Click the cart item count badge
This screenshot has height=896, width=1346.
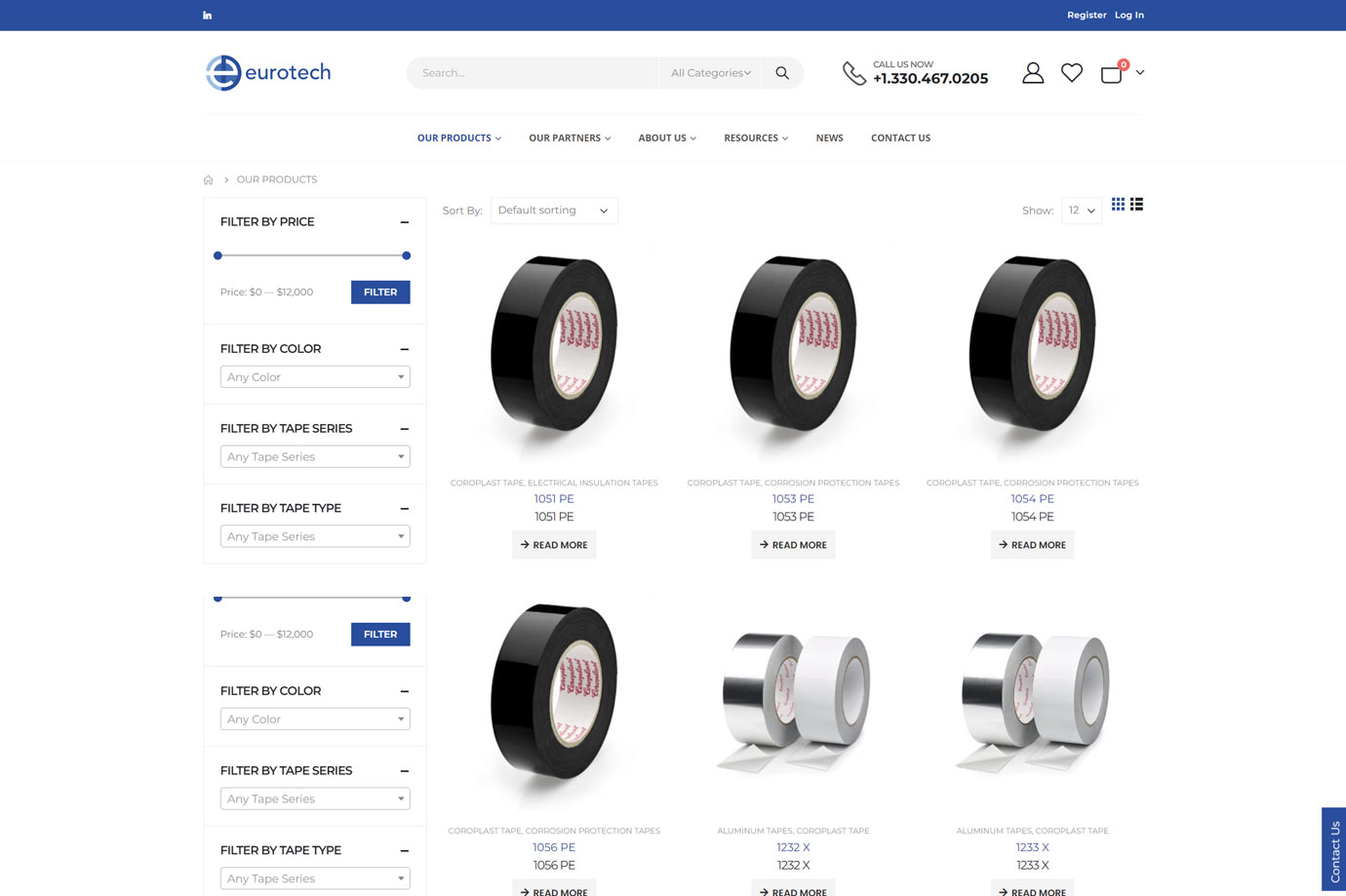point(1124,65)
